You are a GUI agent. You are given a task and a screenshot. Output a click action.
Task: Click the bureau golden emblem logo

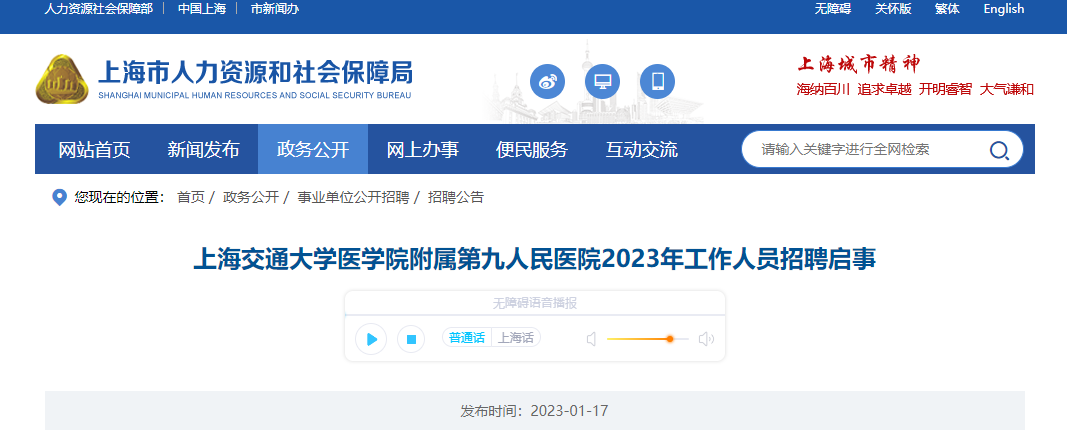tap(62, 80)
